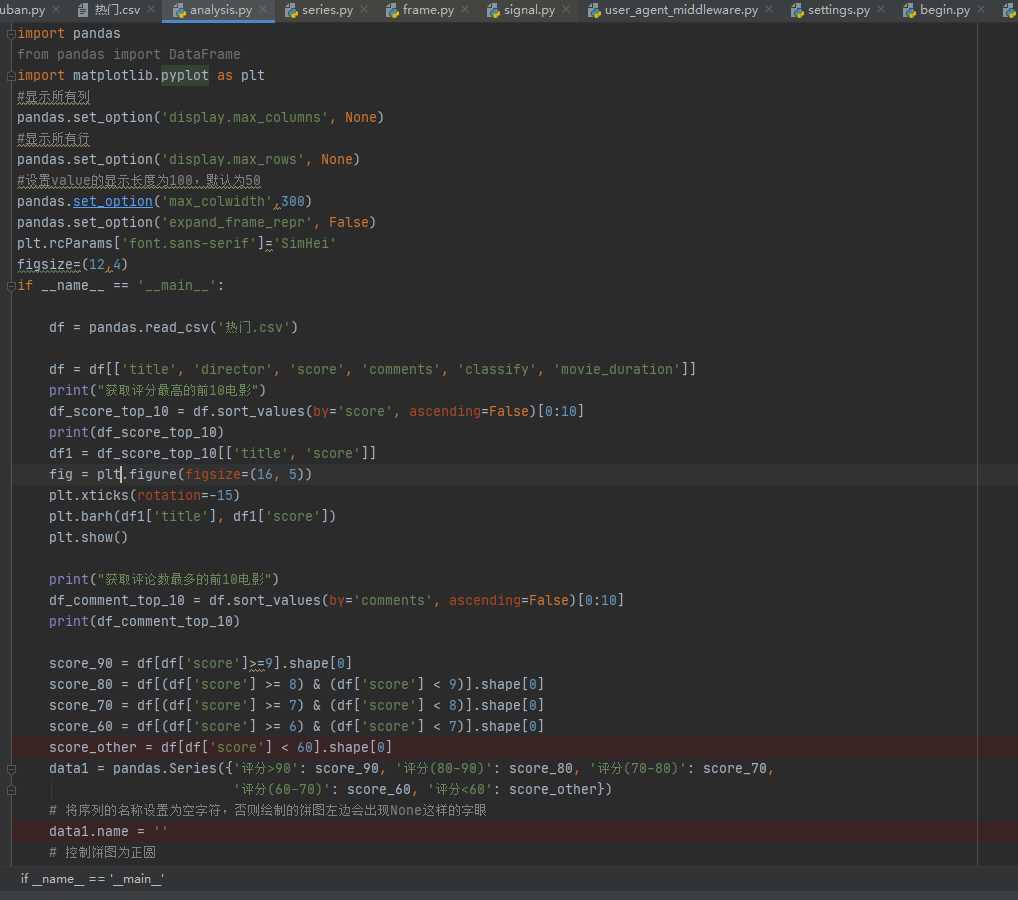Switch to the frame.py tab
Viewport: 1018px width, 900px height.
pyautogui.click(x=428, y=11)
